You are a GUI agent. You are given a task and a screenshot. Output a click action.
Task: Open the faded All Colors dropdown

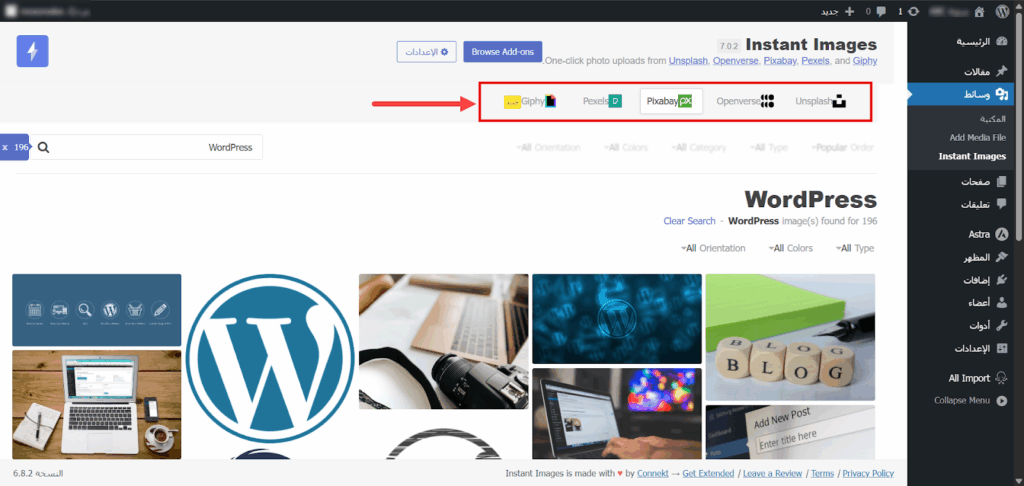[626, 148]
